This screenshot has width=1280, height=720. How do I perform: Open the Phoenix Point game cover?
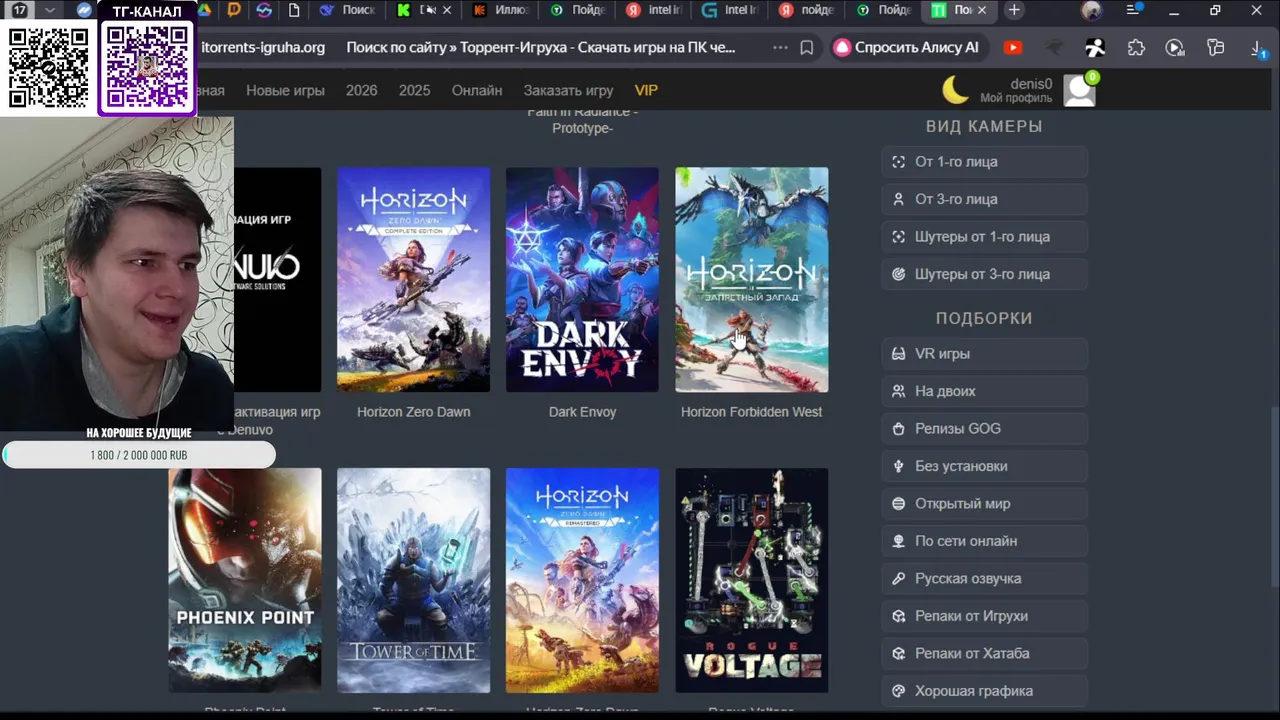245,580
